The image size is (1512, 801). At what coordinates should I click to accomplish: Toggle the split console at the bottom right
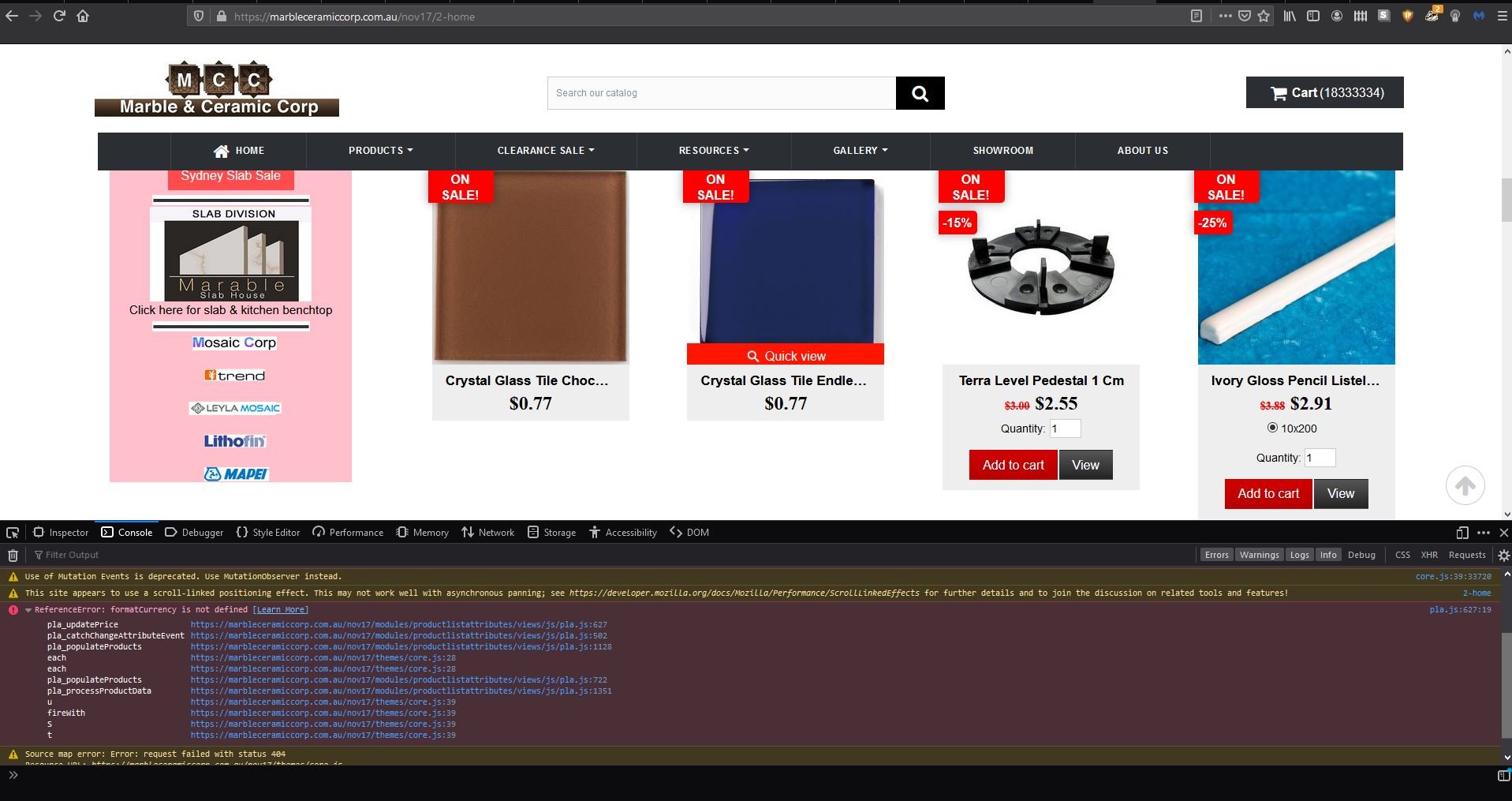click(1503, 775)
